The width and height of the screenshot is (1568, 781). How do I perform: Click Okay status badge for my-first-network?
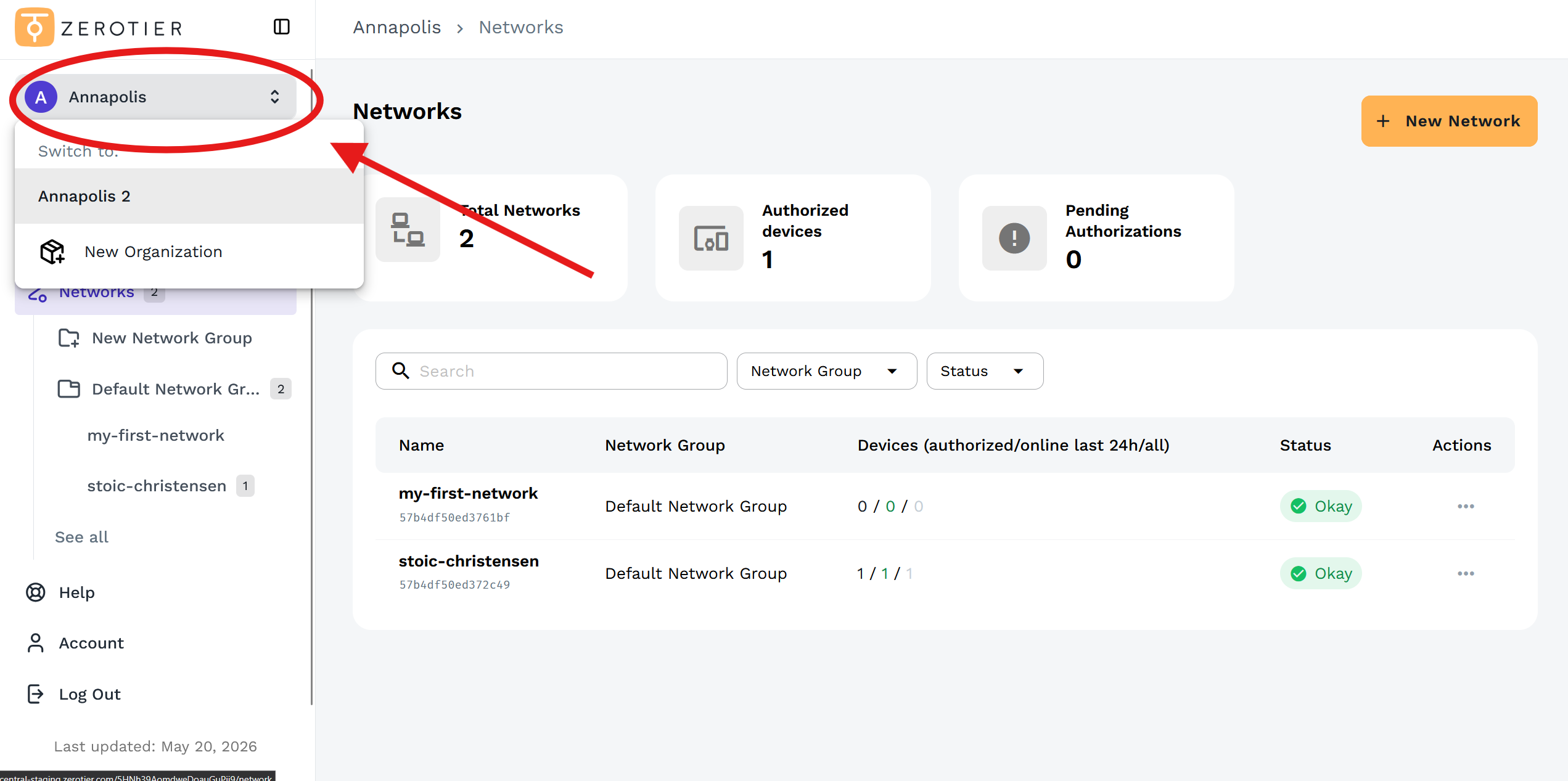[1321, 506]
